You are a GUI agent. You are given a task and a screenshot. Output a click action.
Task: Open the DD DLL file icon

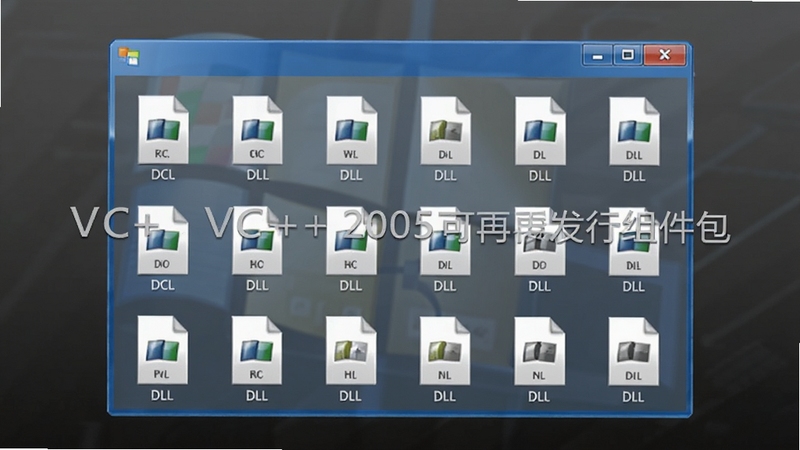[539, 241]
